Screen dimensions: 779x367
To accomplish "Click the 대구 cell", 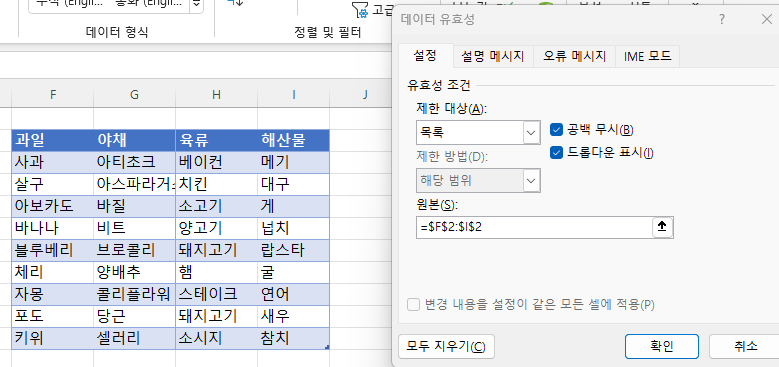I will click(x=294, y=184).
